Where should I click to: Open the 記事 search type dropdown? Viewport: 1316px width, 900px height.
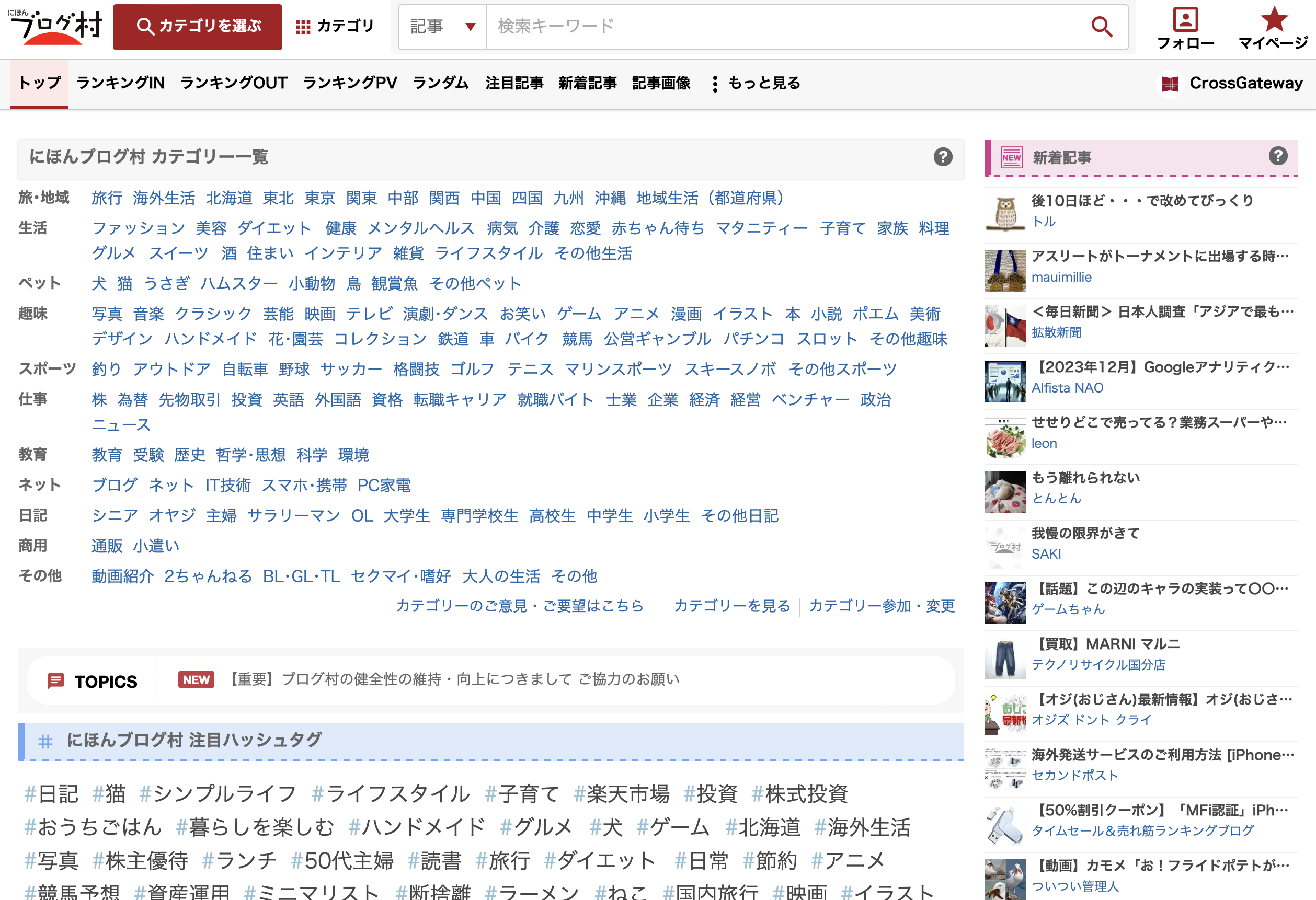442,27
